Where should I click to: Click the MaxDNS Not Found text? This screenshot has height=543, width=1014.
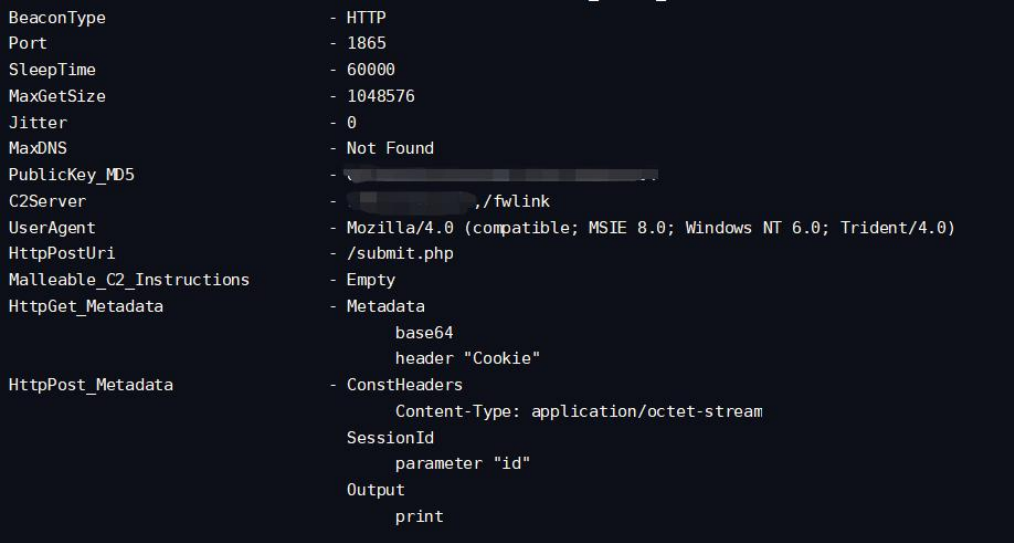coord(390,149)
